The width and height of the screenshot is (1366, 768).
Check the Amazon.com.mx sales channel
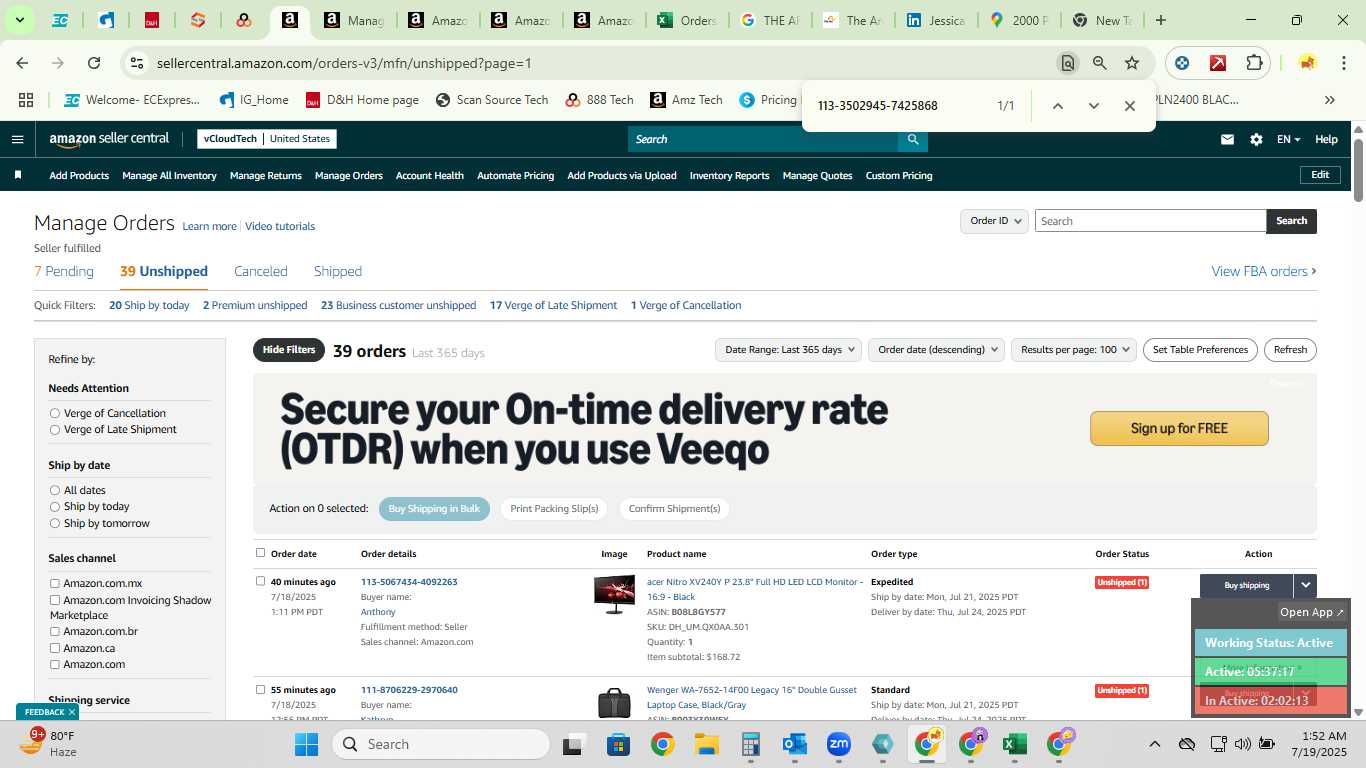coord(55,583)
